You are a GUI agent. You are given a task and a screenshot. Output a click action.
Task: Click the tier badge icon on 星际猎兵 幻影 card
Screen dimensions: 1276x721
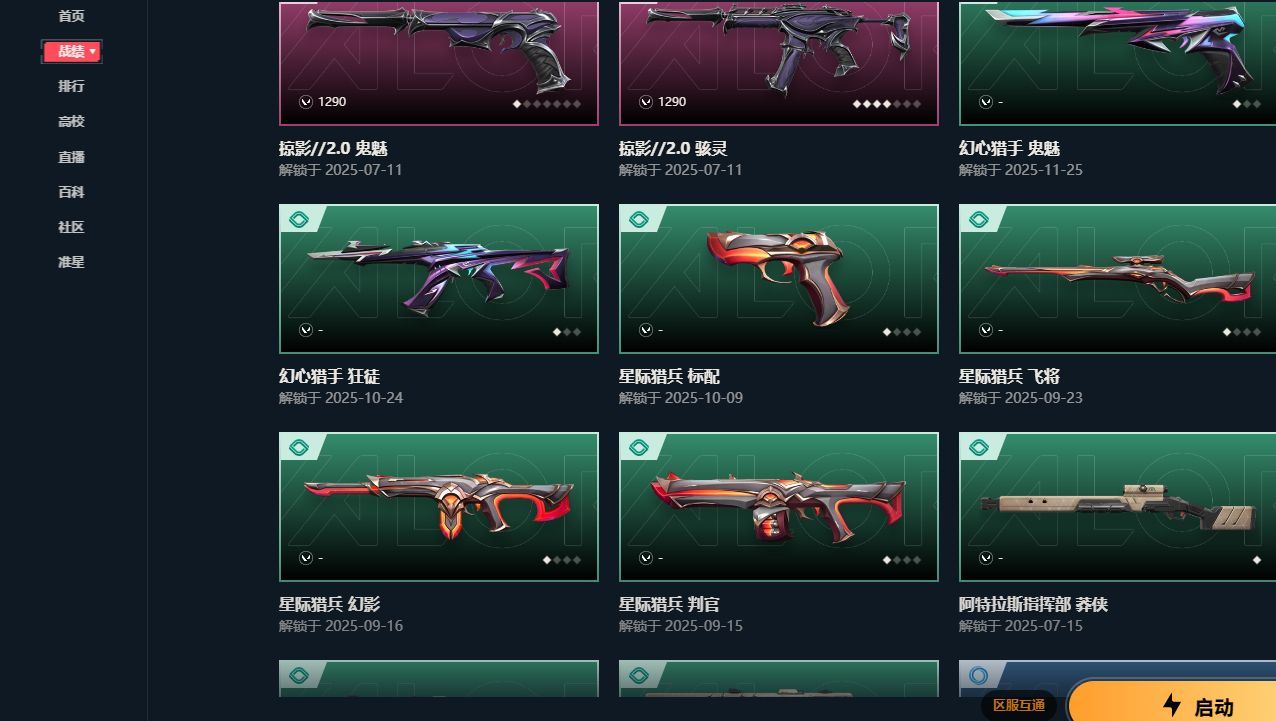tap(297, 447)
